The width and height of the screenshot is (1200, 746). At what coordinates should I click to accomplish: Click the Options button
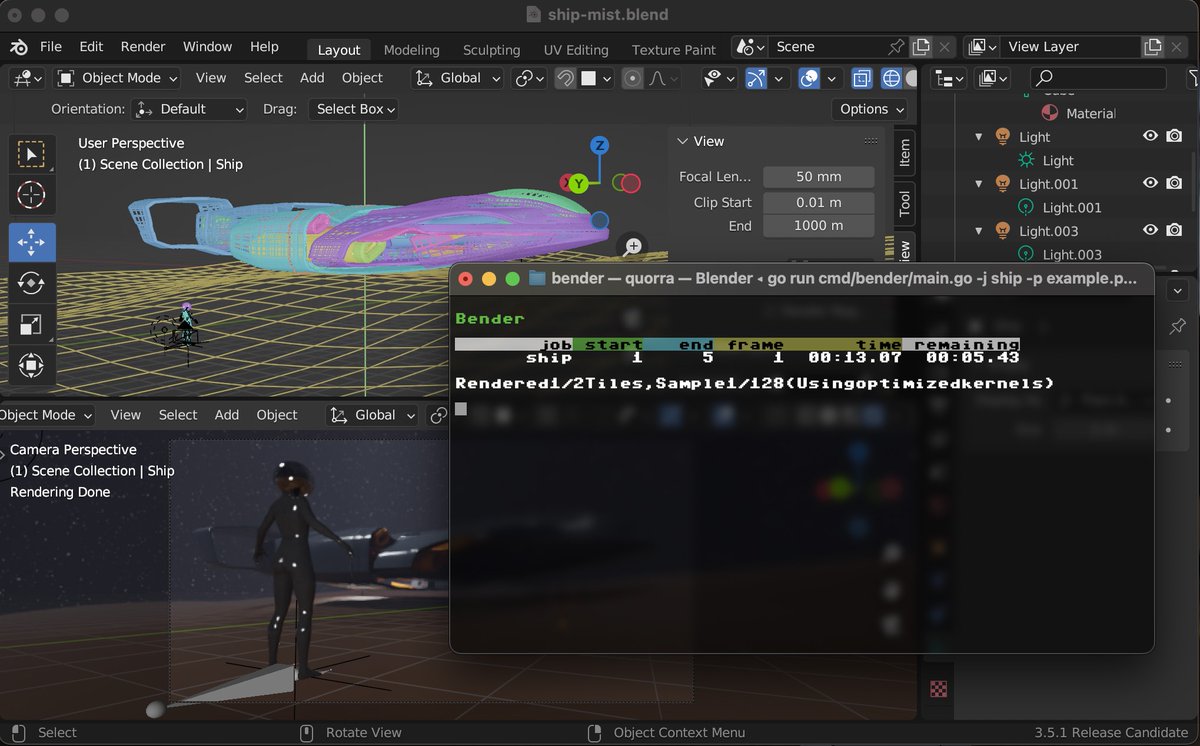(x=868, y=108)
